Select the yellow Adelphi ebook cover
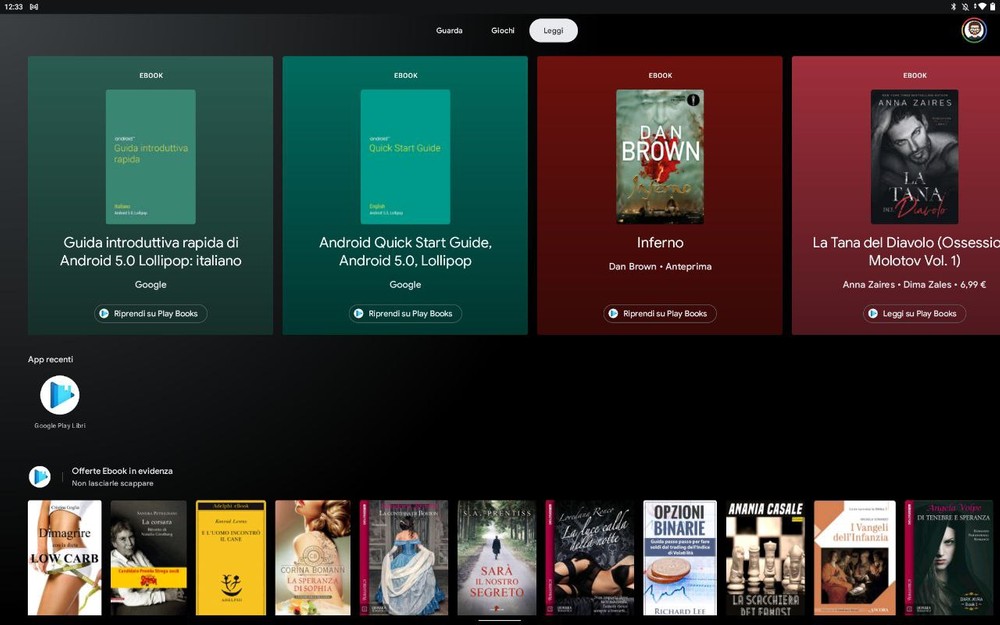Viewport: 1000px width, 625px height. coord(231,557)
